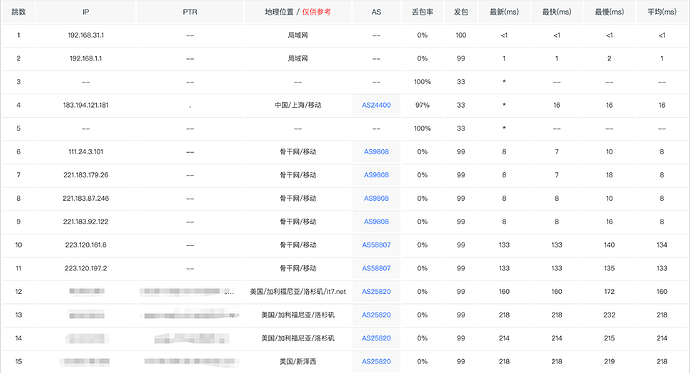Click the AS9808 link for 221.183.92.122

pyautogui.click(x=376, y=222)
